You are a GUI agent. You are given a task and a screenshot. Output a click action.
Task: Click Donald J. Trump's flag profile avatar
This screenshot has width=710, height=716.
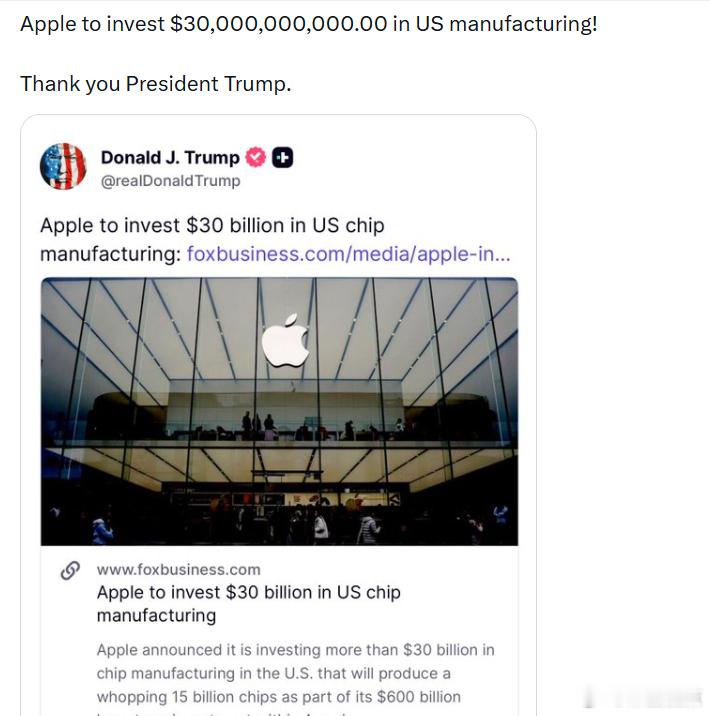click(63, 166)
